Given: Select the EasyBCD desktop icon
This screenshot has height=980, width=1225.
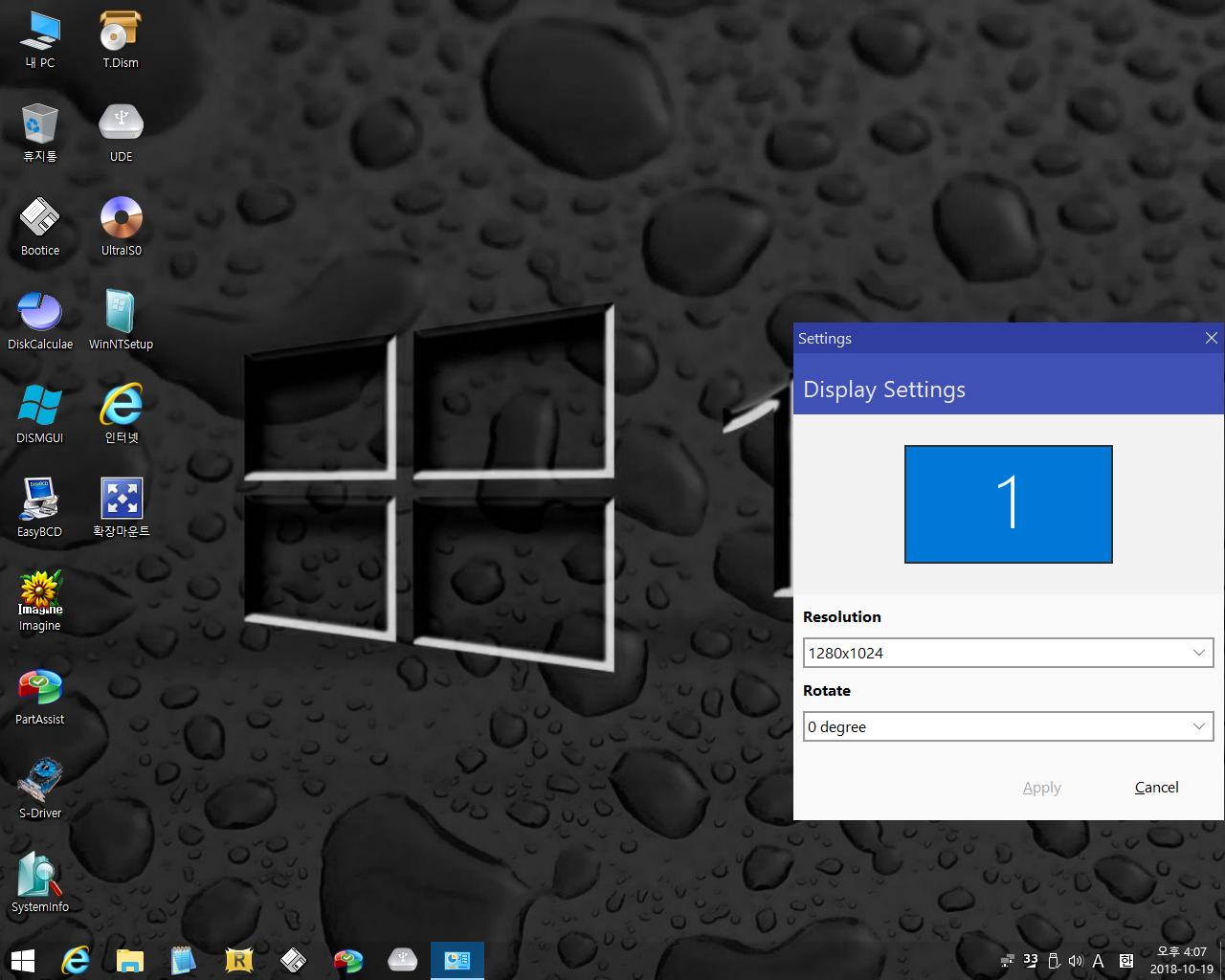Looking at the screenshot, I should 40,509.
